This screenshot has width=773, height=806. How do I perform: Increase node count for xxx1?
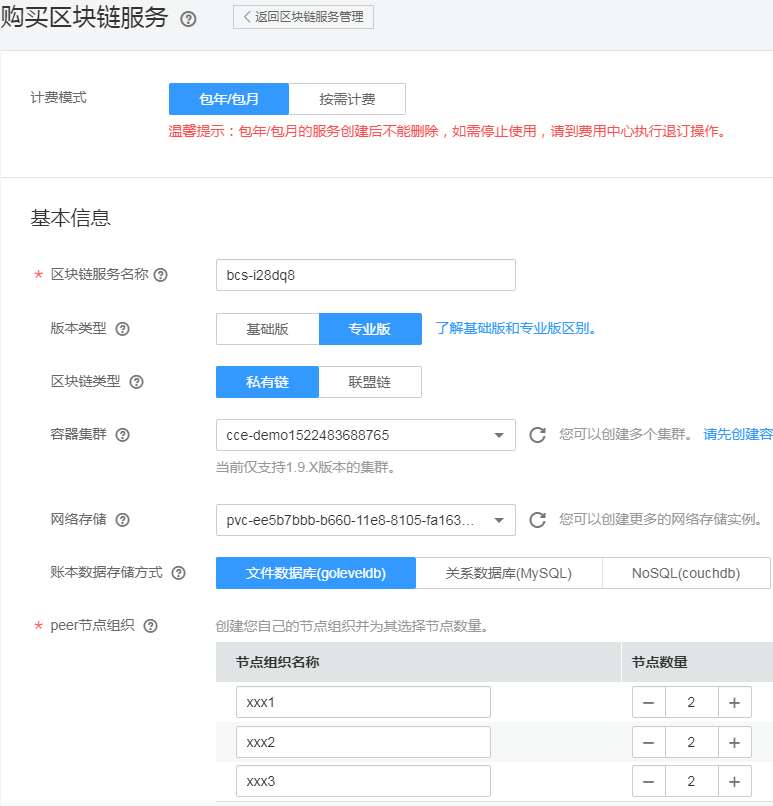734,702
